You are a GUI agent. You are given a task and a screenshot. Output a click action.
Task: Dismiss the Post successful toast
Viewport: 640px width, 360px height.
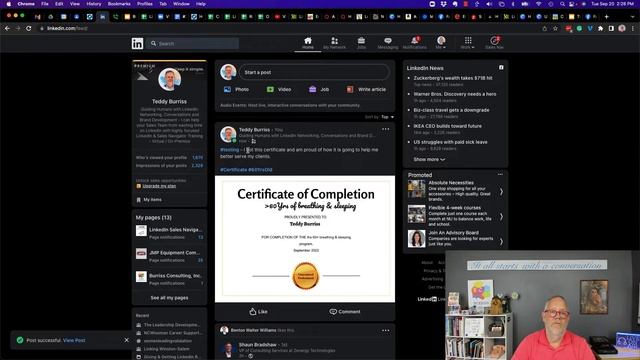[127, 340]
